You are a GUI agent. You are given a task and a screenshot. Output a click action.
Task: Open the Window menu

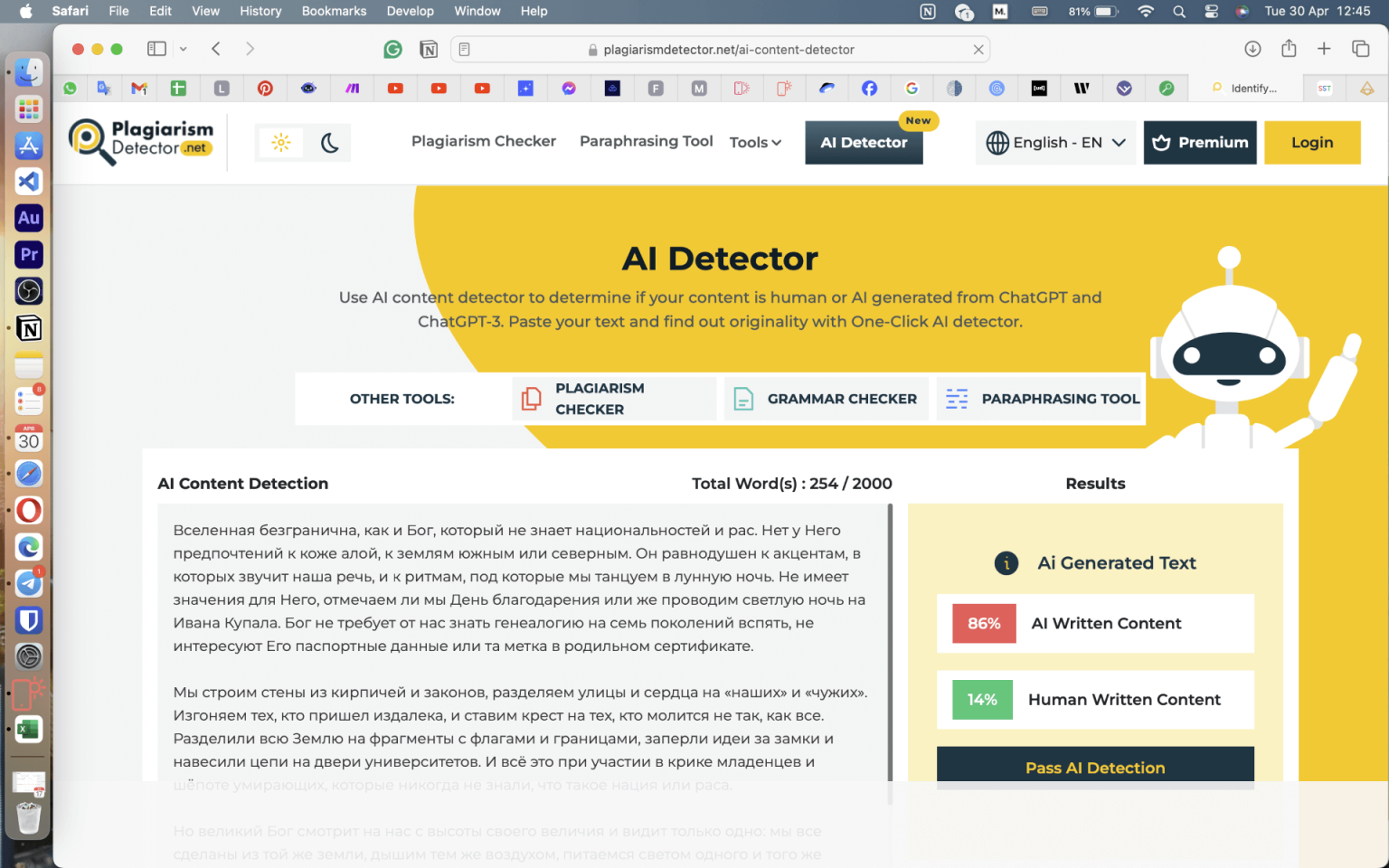pyautogui.click(x=477, y=11)
